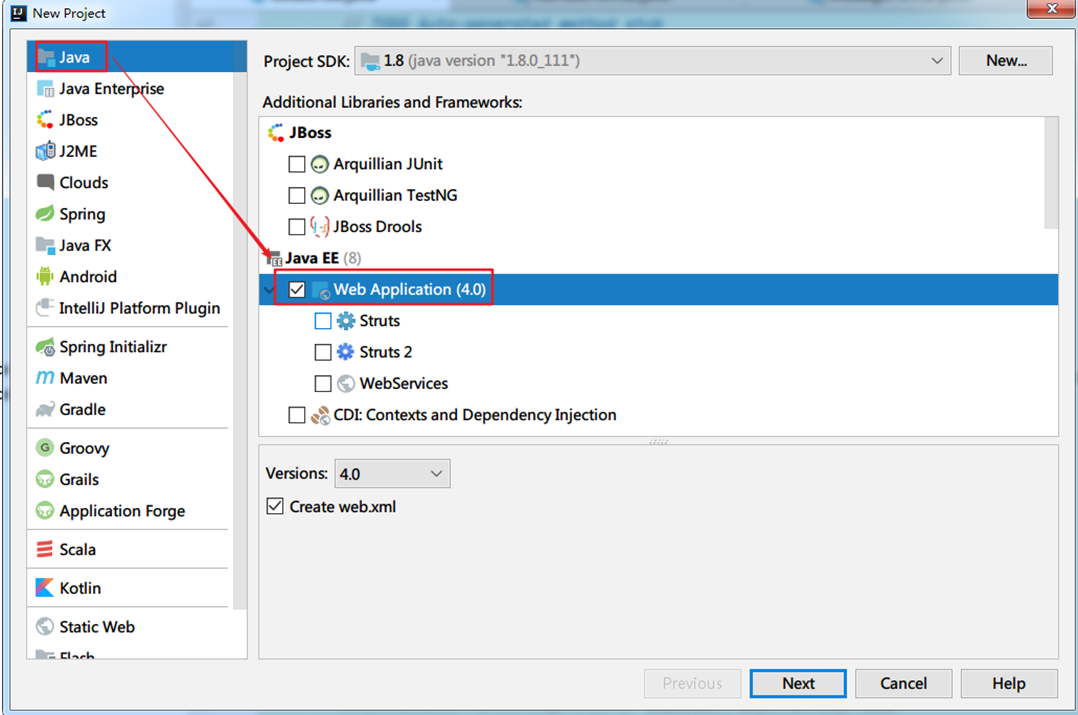Click the Struts 2 gear icon
This screenshot has height=715, width=1078.
click(346, 352)
